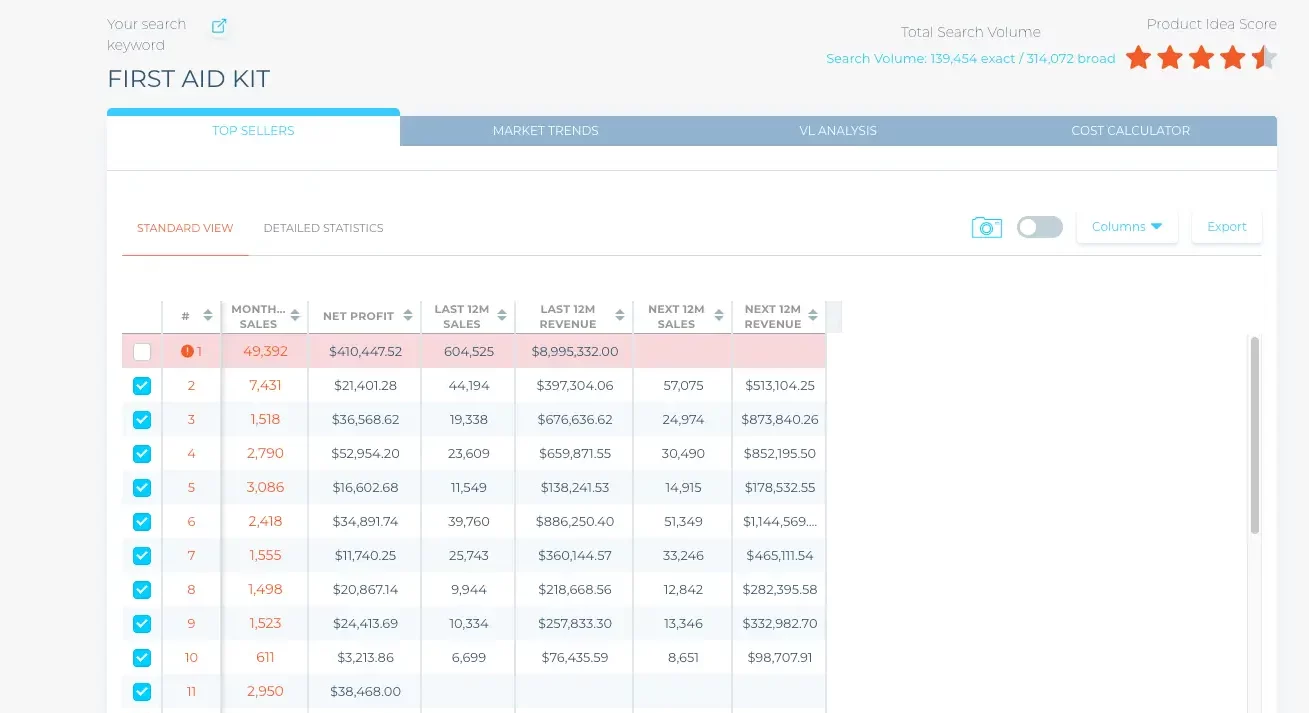Open the external link icon beside search keyword
The height and width of the screenshot is (713, 1309).
coord(219,26)
